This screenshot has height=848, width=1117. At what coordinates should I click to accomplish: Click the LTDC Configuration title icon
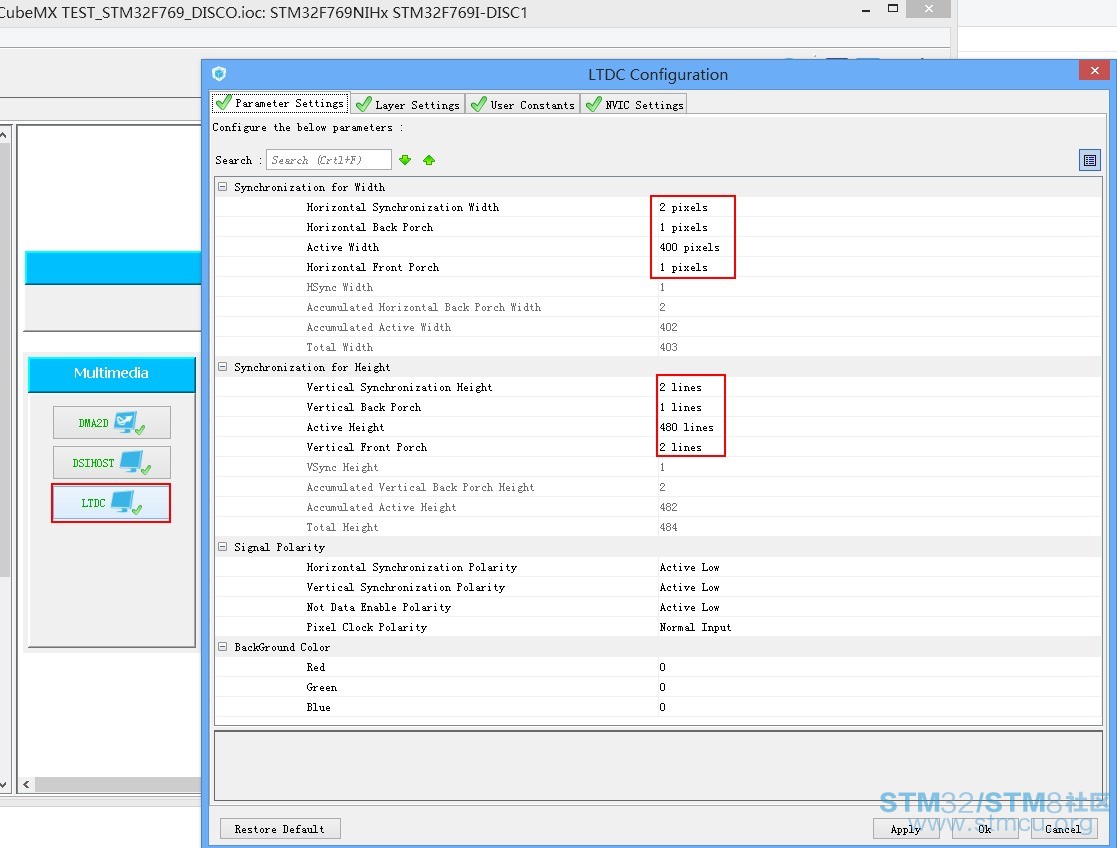click(x=219, y=73)
